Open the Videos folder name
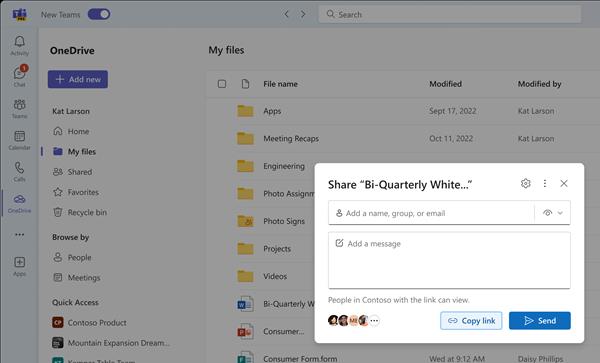The width and height of the screenshot is (600, 363). [275, 276]
